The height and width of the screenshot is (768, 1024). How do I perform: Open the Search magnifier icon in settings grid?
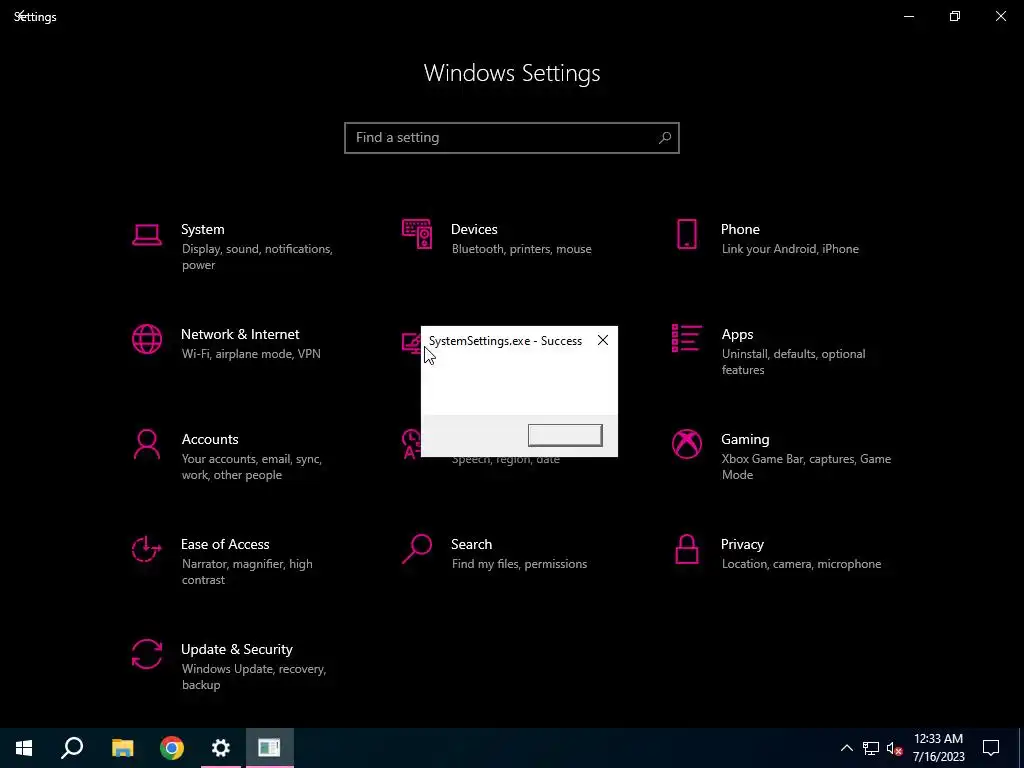click(x=417, y=549)
